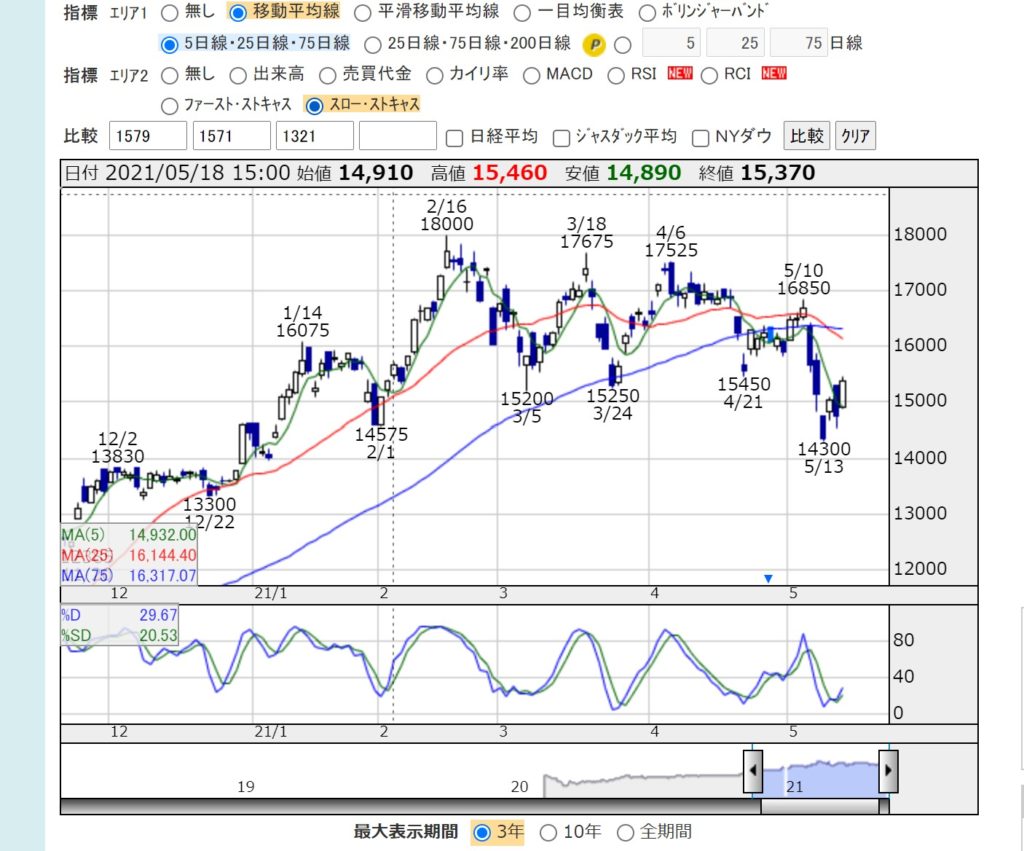Screen dimensions: 1024x851
Task: Select 全期間 display period
Action: click(625, 832)
